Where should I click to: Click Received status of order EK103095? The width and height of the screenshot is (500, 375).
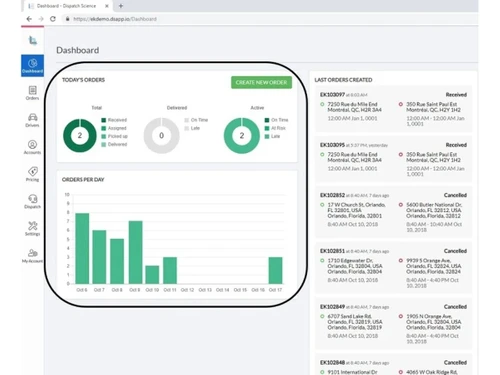pyautogui.click(x=456, y=145)
